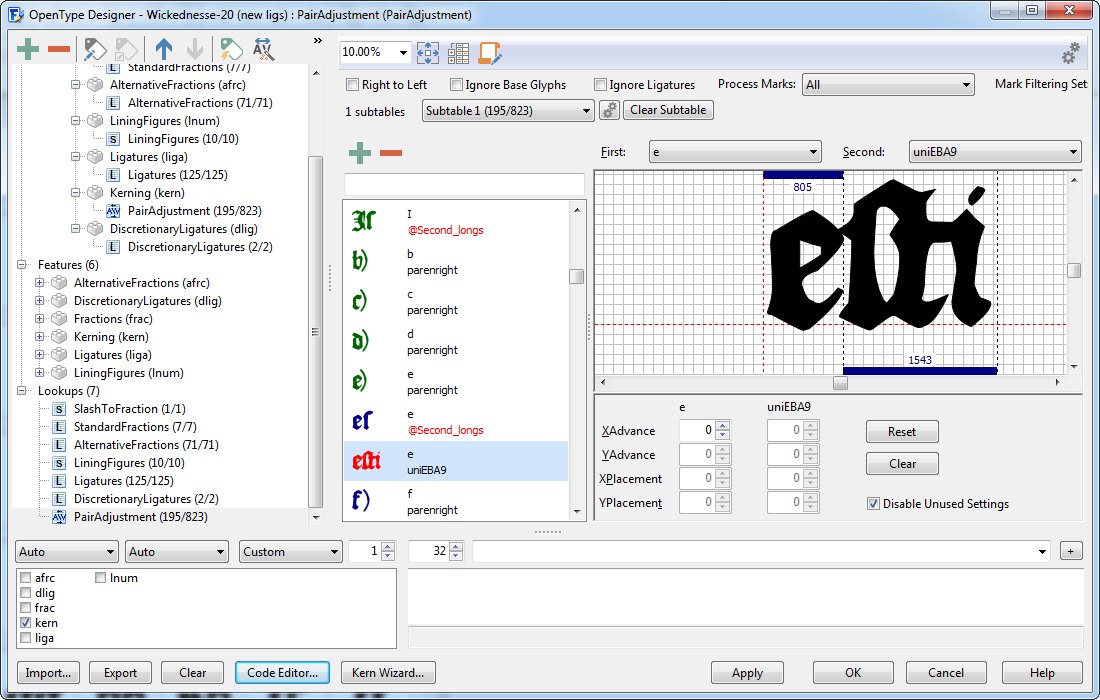Image resolution: width=1100 pixels, height=700 pixels.
Task: Check the Ignore Ligatures option
Action: (x=601, y=85)
